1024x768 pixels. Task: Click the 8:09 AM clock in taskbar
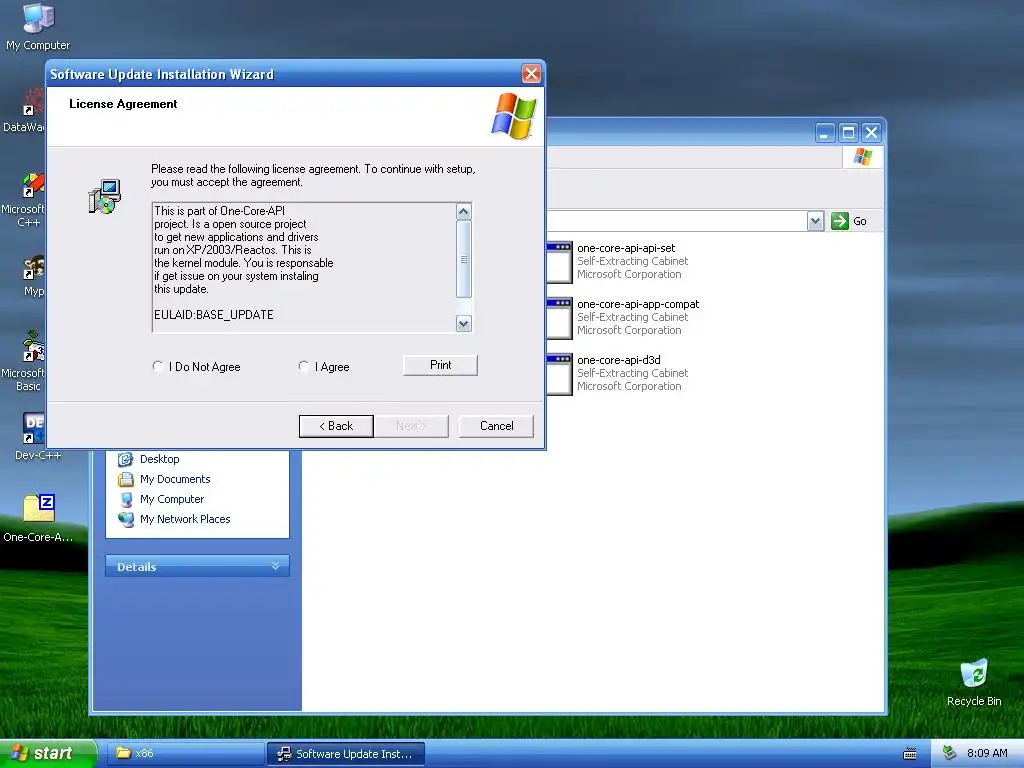pos(987,754)
